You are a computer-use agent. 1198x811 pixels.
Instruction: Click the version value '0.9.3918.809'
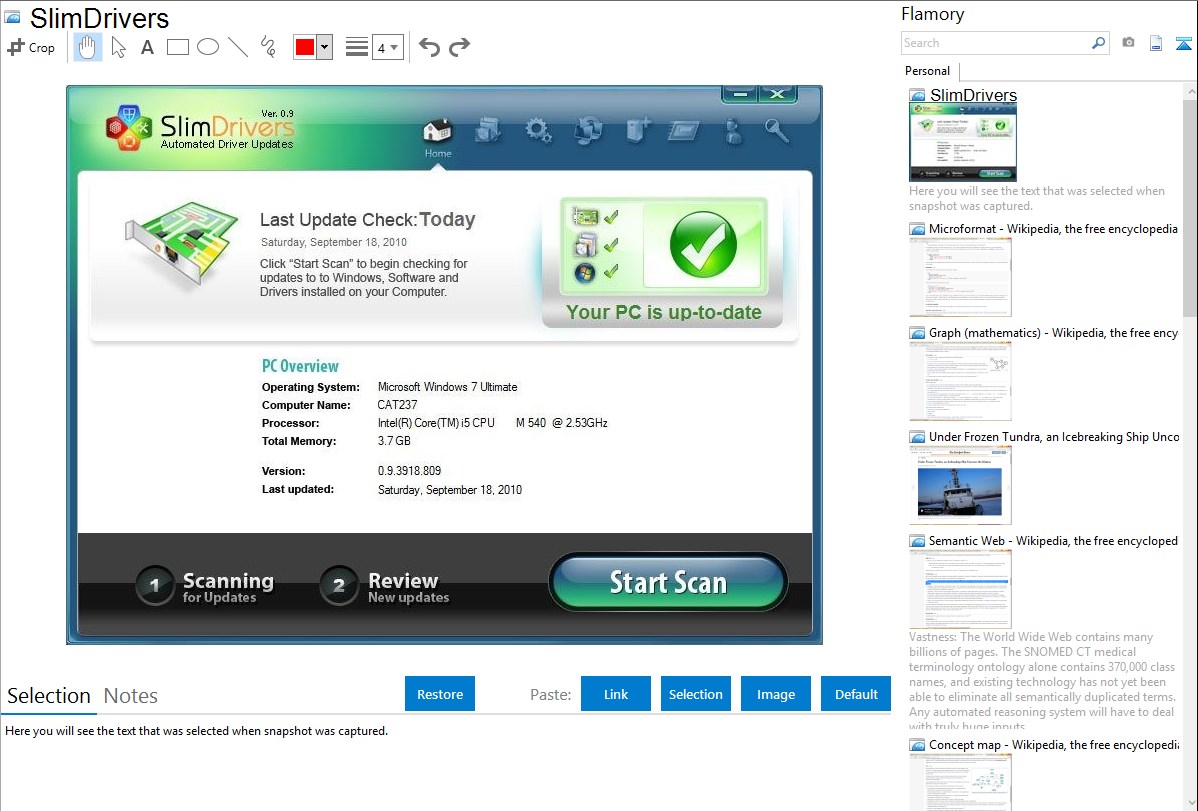pos(410,471)
